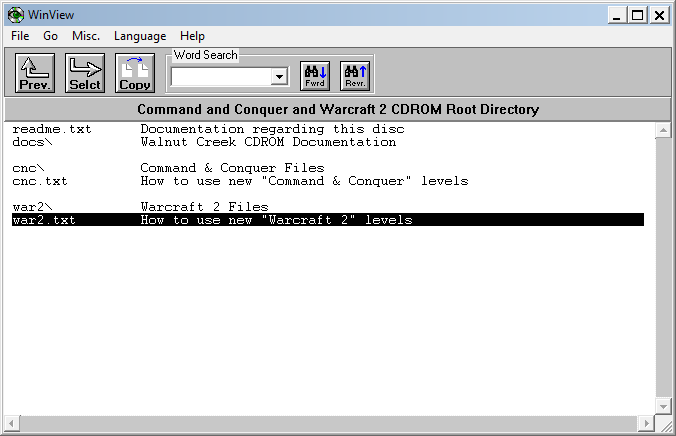This screenshot has height=436, width=676.
Task: Open the Misc. menu
Action: coord(86,36)
